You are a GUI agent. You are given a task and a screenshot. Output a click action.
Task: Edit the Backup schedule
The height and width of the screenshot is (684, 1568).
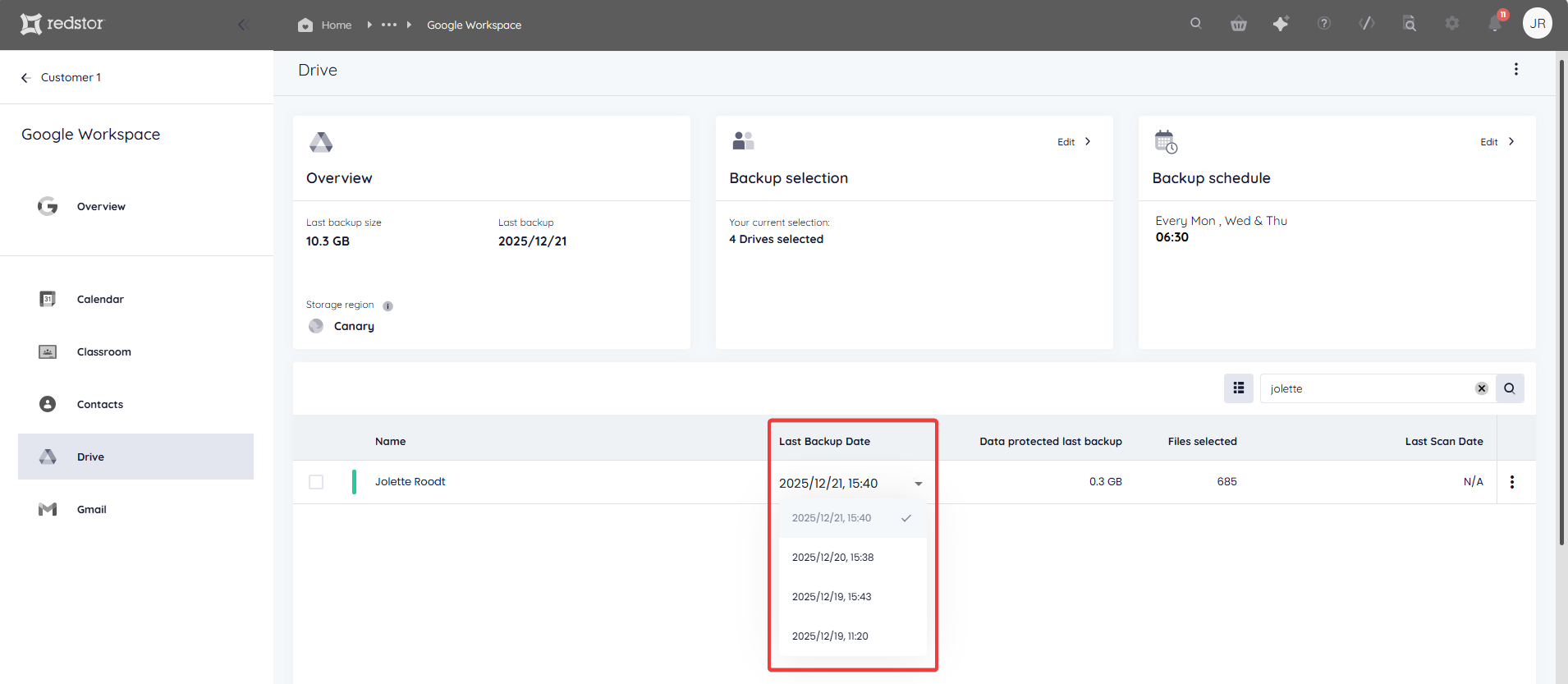pos(1497,142)
